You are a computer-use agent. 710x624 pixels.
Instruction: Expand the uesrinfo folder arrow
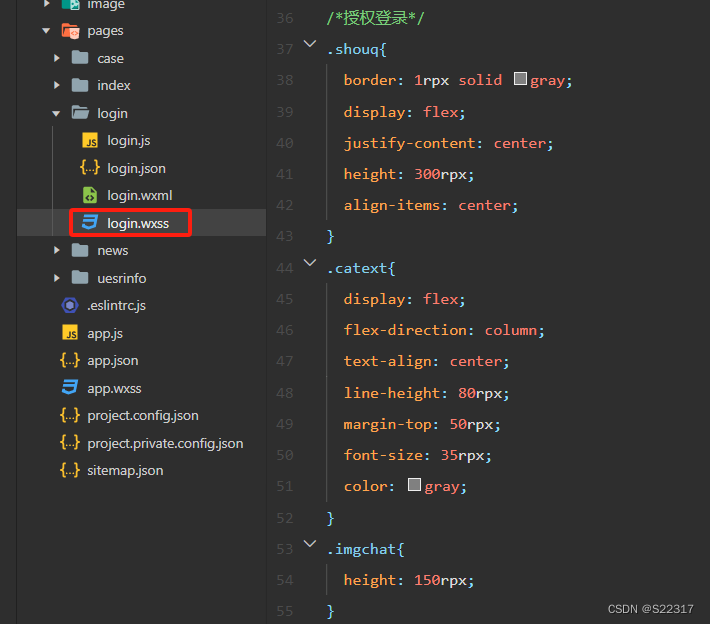[x=57, y=278]
